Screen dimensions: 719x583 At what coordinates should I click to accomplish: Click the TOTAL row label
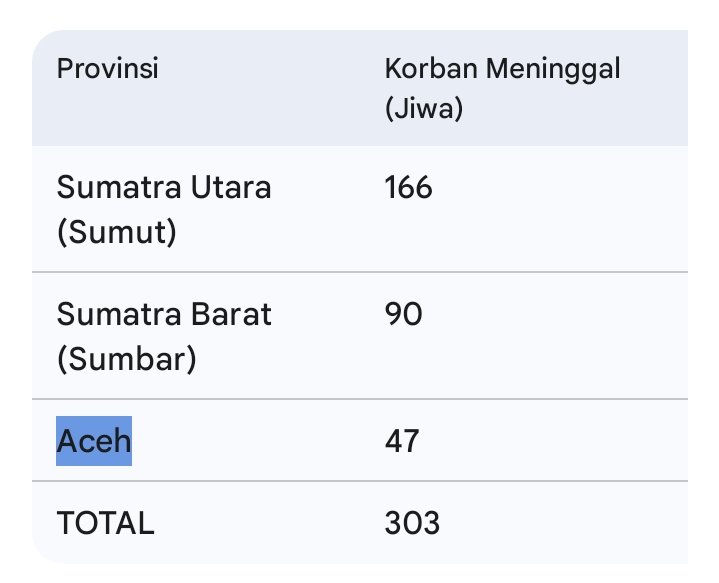(105, 523)
